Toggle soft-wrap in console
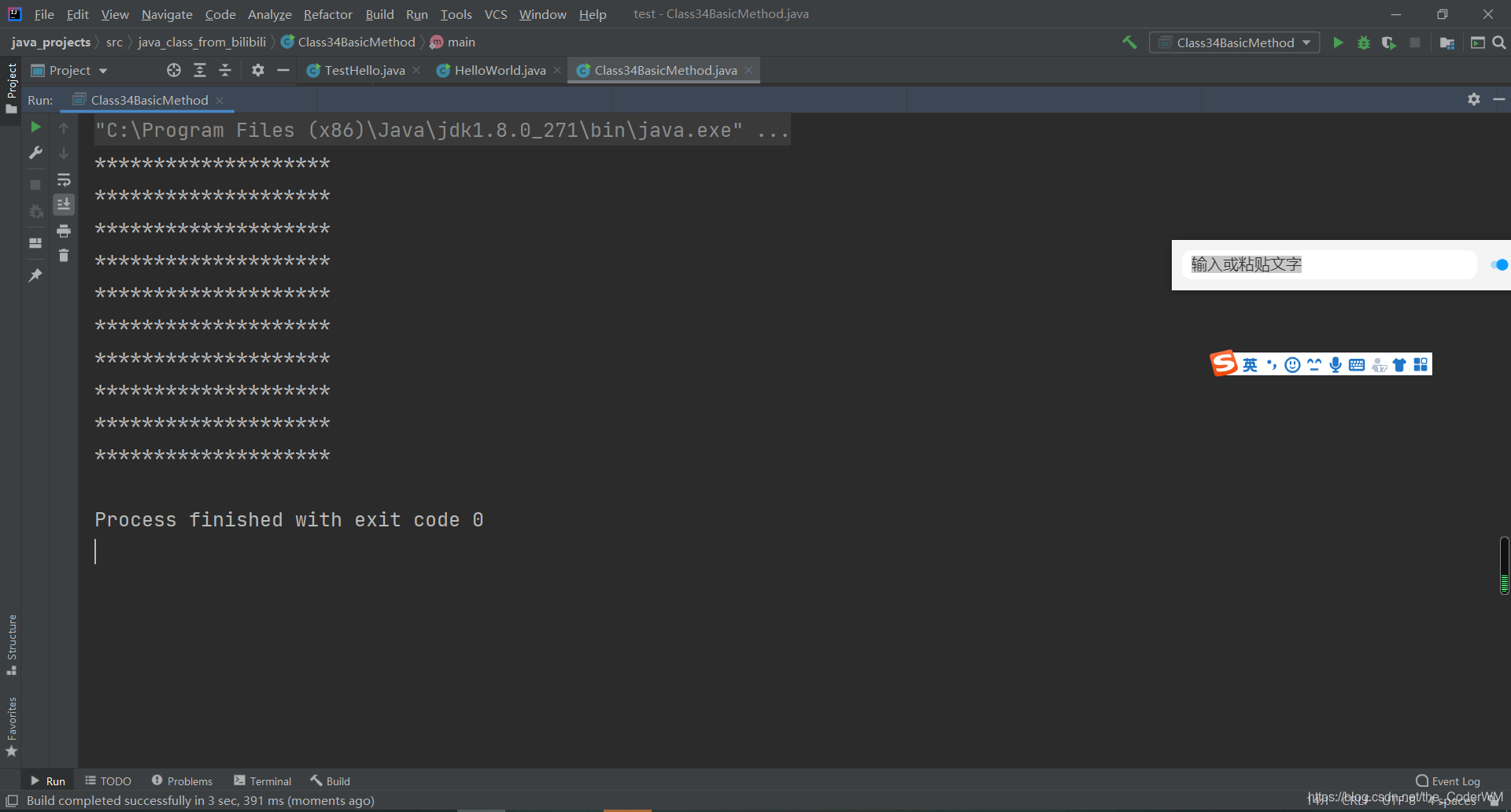Viewport: 1511px width, 812px height. click(x=64, y=180)
